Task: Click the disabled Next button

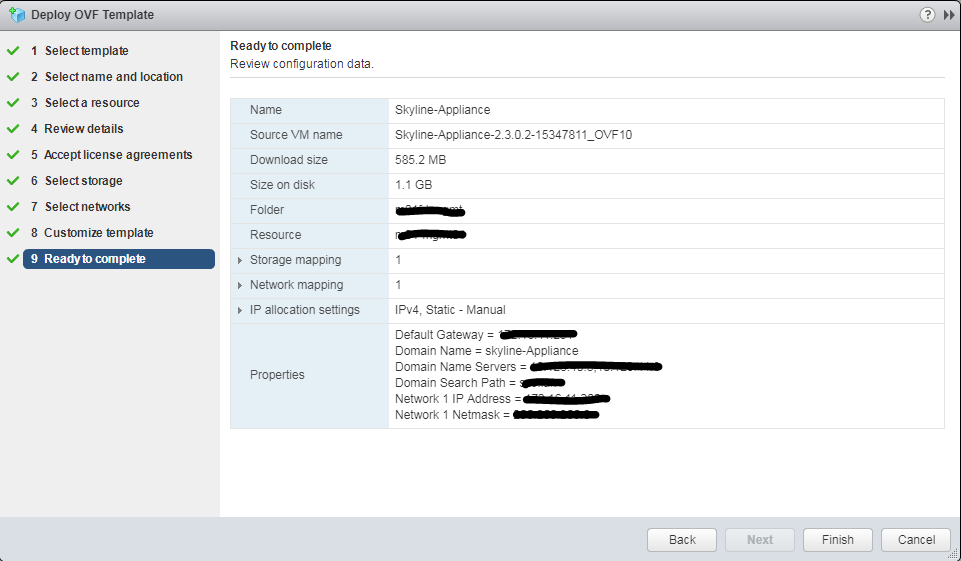Action: coord(759,540)
